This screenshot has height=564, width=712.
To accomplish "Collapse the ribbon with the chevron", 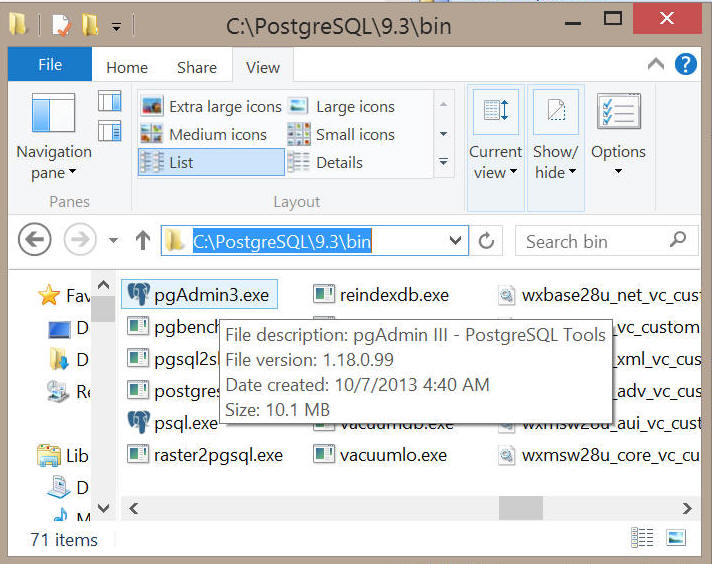I will click(656, 64).
